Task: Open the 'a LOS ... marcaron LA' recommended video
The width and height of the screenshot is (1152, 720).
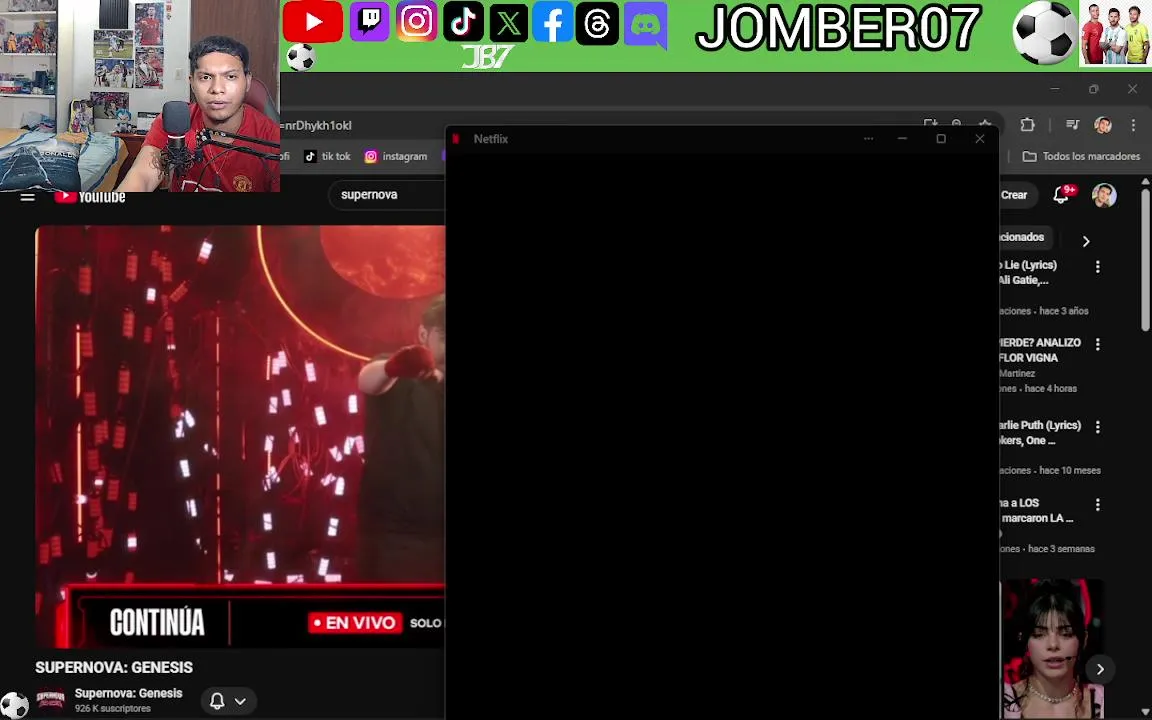Action: tap(1037, 511)
